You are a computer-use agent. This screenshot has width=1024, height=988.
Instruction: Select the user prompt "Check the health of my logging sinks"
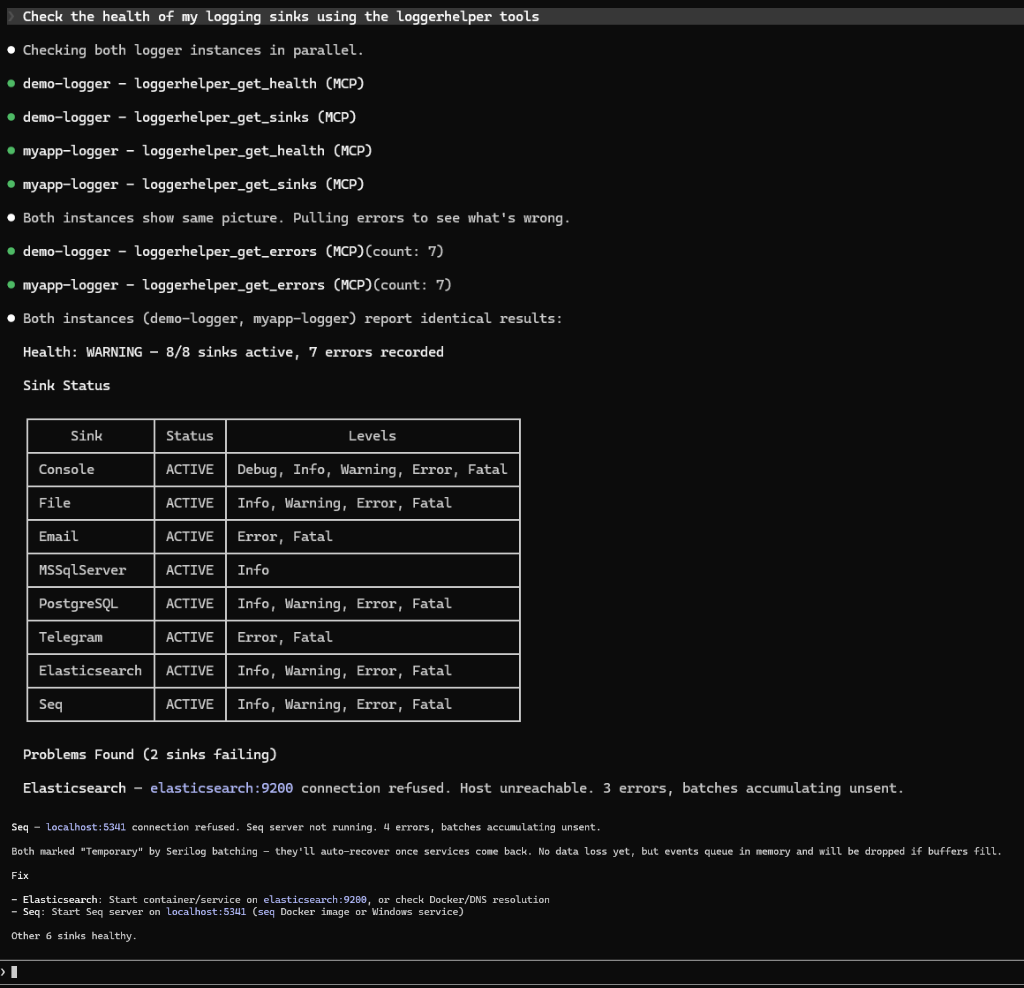pos(281,16)
